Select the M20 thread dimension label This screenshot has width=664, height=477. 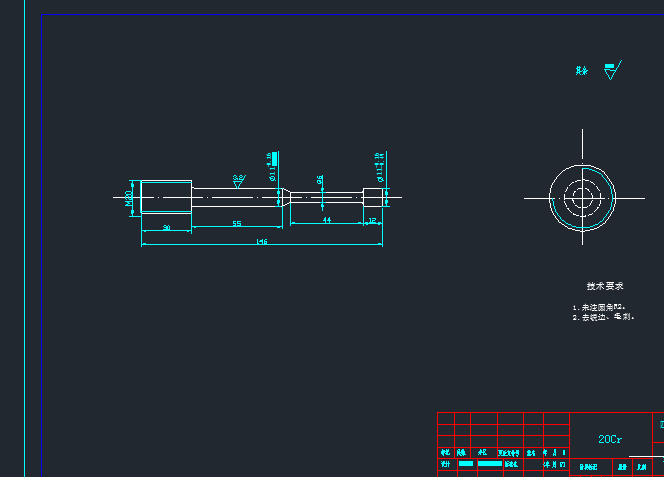(x=128, y=198)
